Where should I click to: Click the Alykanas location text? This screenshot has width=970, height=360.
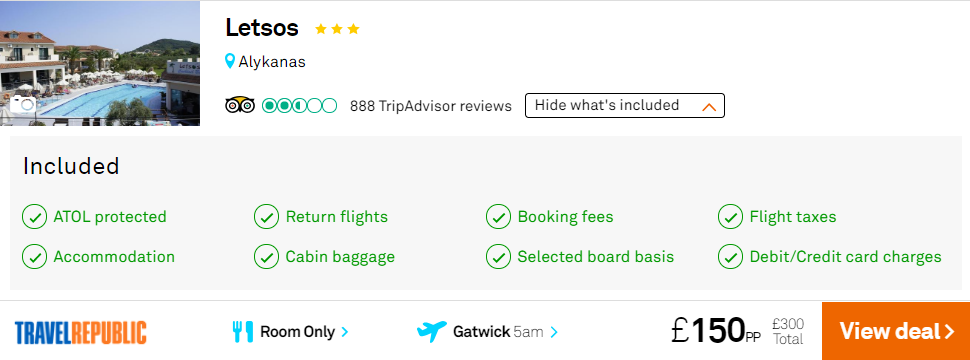(272, 62)
